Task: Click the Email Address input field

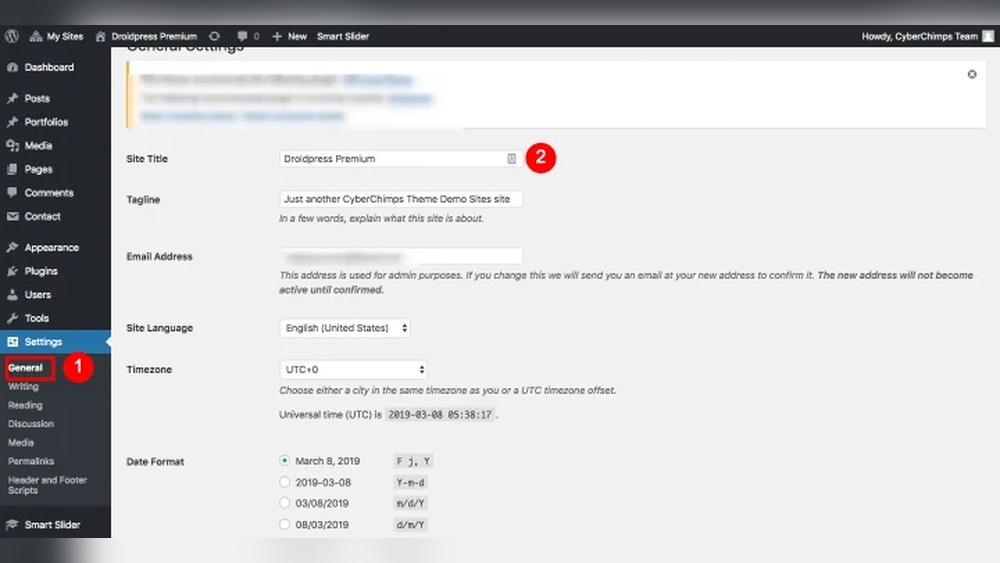Action: pyautogui.click(x=401, y=256)
